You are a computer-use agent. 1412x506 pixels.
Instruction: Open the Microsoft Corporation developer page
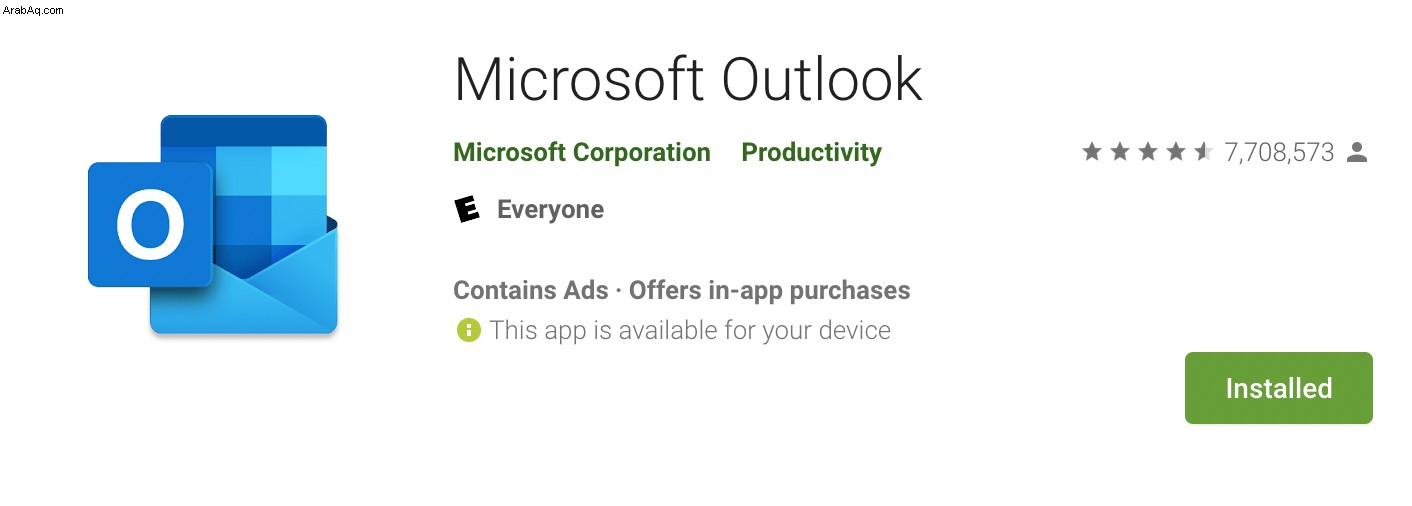click(582, 153)
